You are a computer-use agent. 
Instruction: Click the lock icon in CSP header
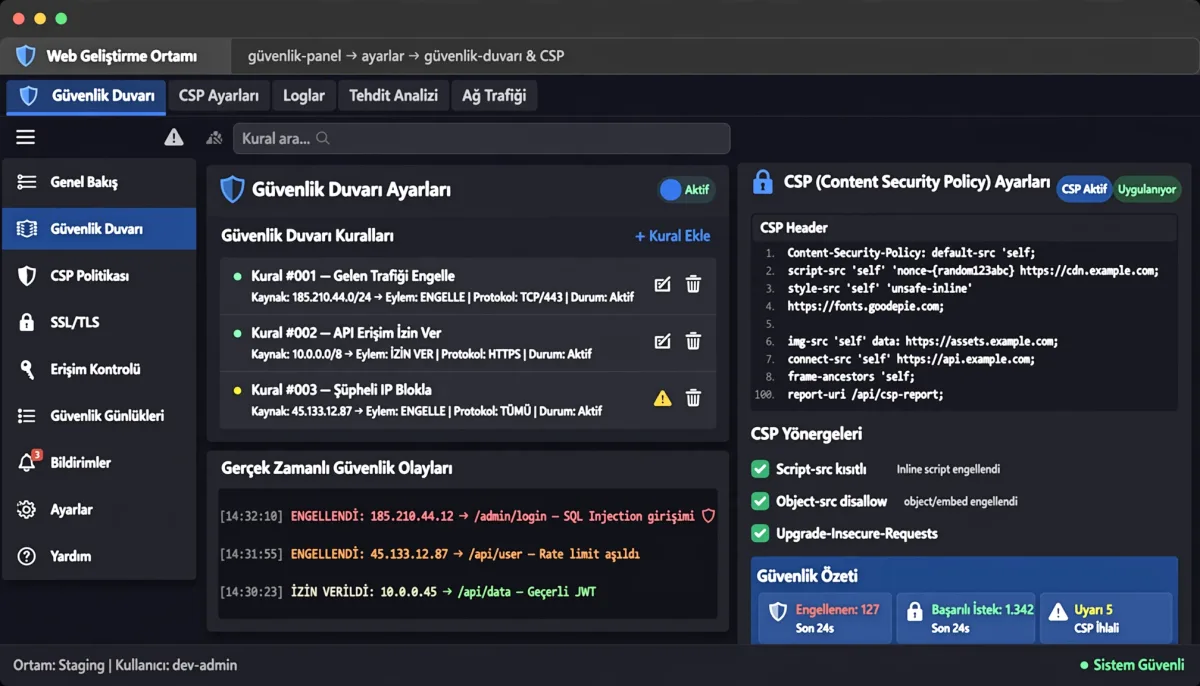tap(763, 182)
